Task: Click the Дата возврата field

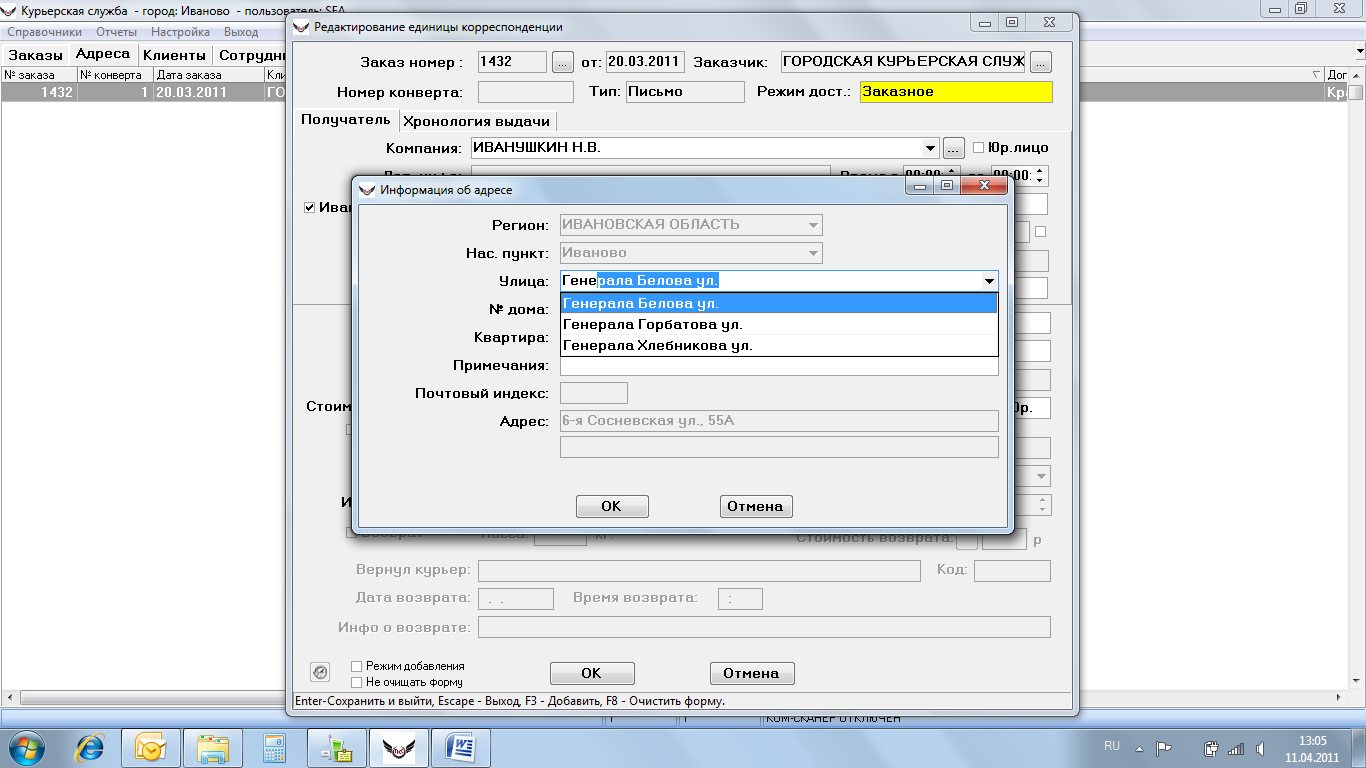Action: coord(516,599)
